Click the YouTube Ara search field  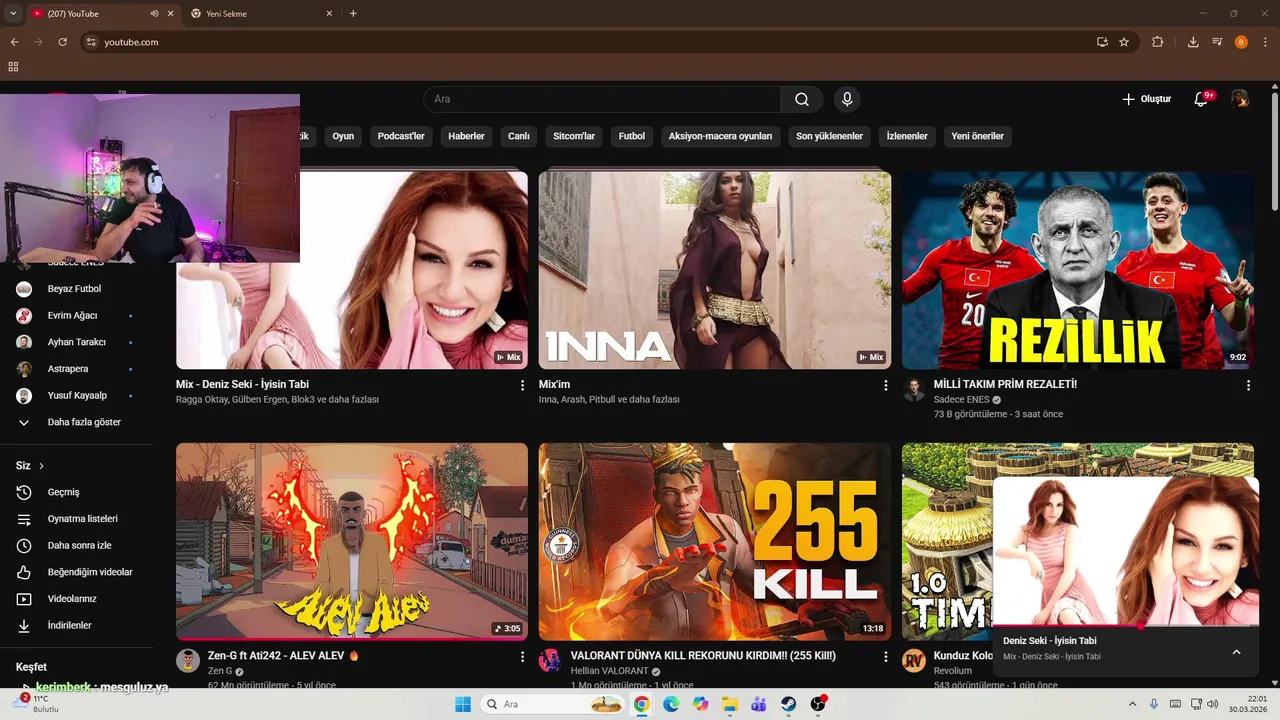pos(602,99)
